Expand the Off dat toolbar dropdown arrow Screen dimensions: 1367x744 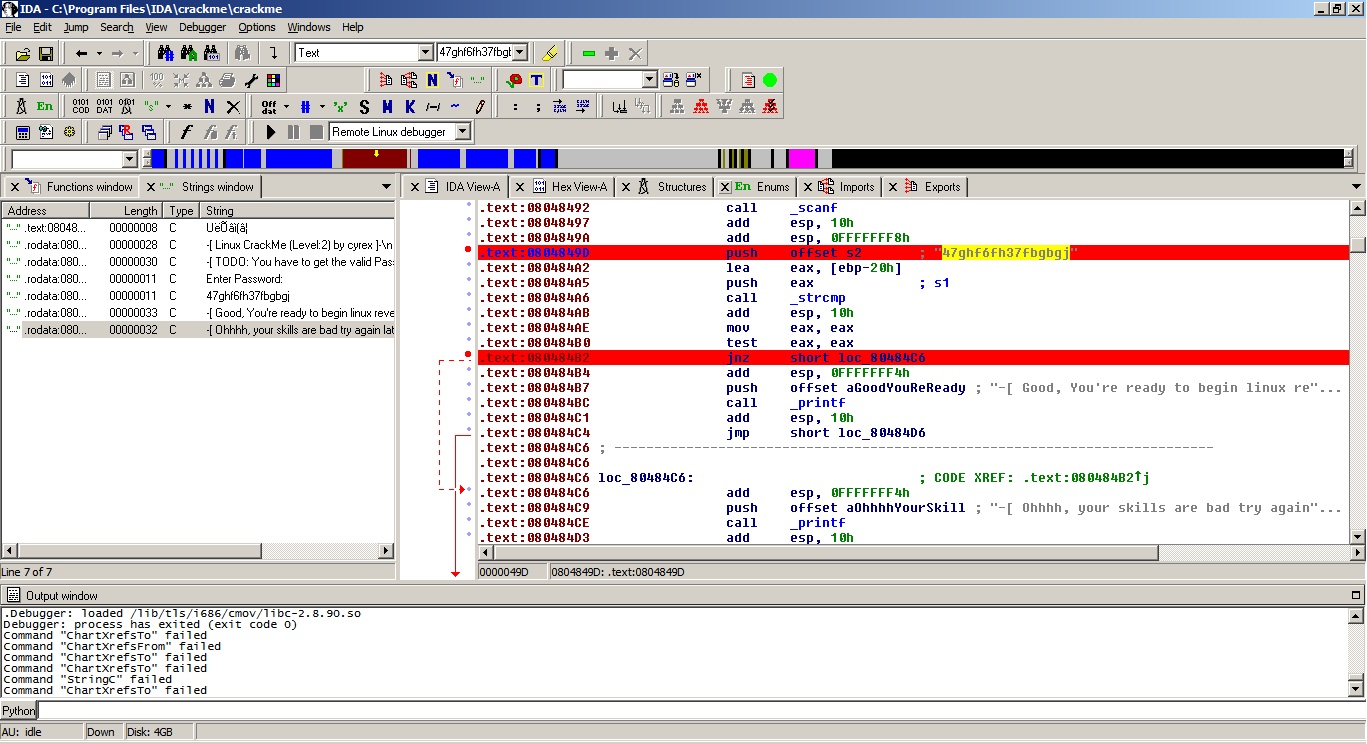click(x=286, y=106)
